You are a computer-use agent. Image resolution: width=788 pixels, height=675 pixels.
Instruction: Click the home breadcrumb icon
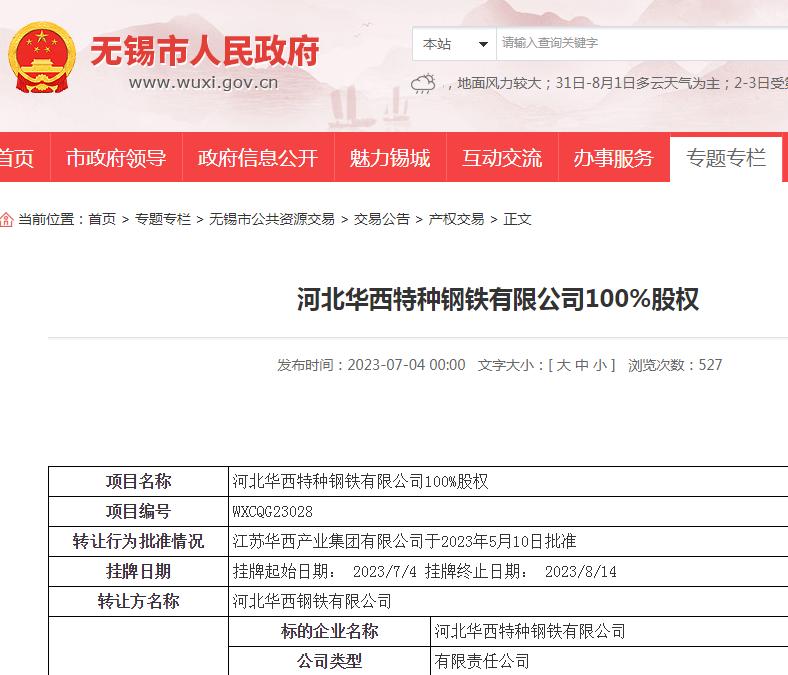(x=7, y=219)
